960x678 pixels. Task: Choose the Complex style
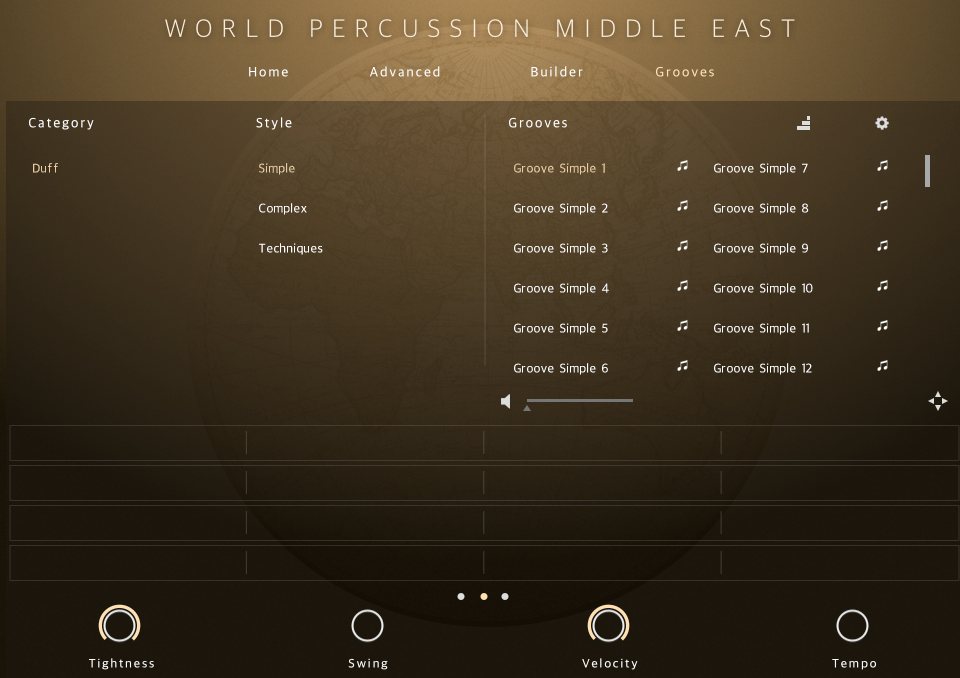tap(283, 208)
